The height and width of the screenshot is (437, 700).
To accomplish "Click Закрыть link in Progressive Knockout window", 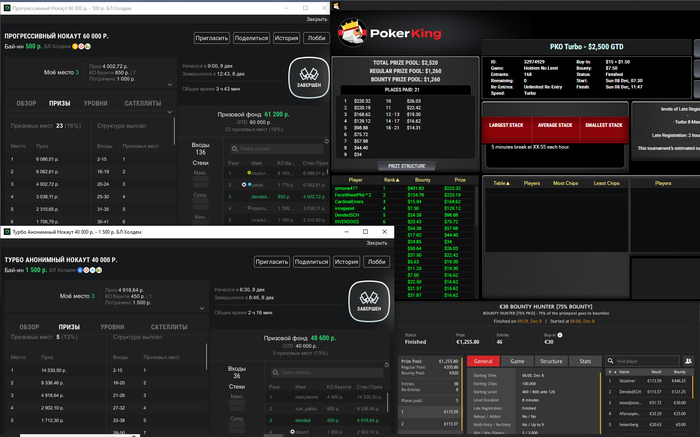I will (317, 19).
